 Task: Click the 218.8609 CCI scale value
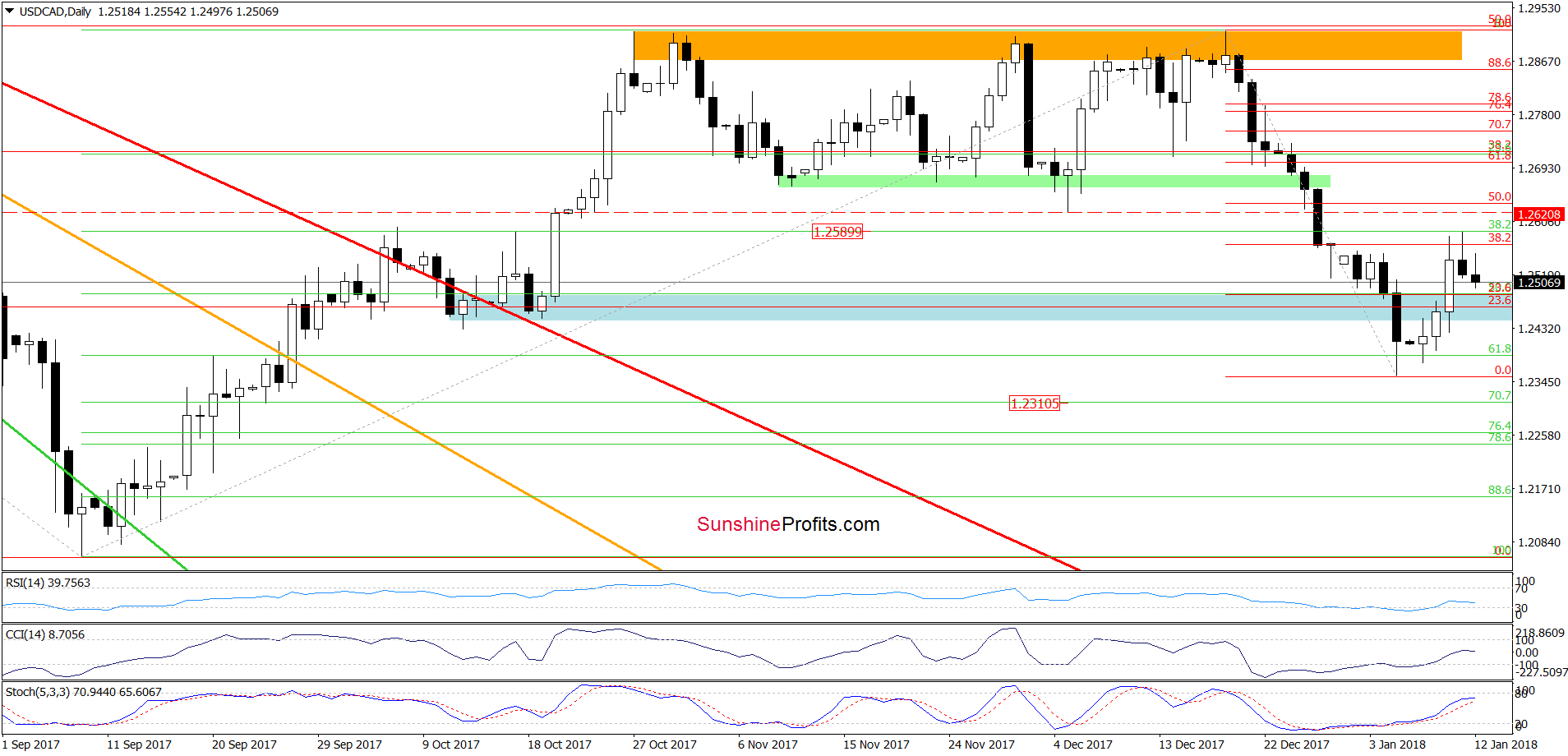click(1541, 633)
